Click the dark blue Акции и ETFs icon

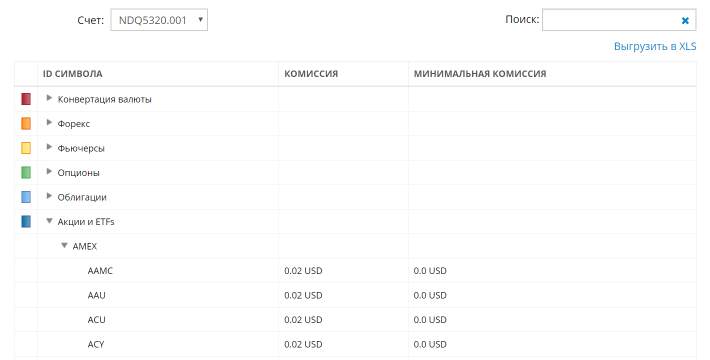tap(26, 221)
